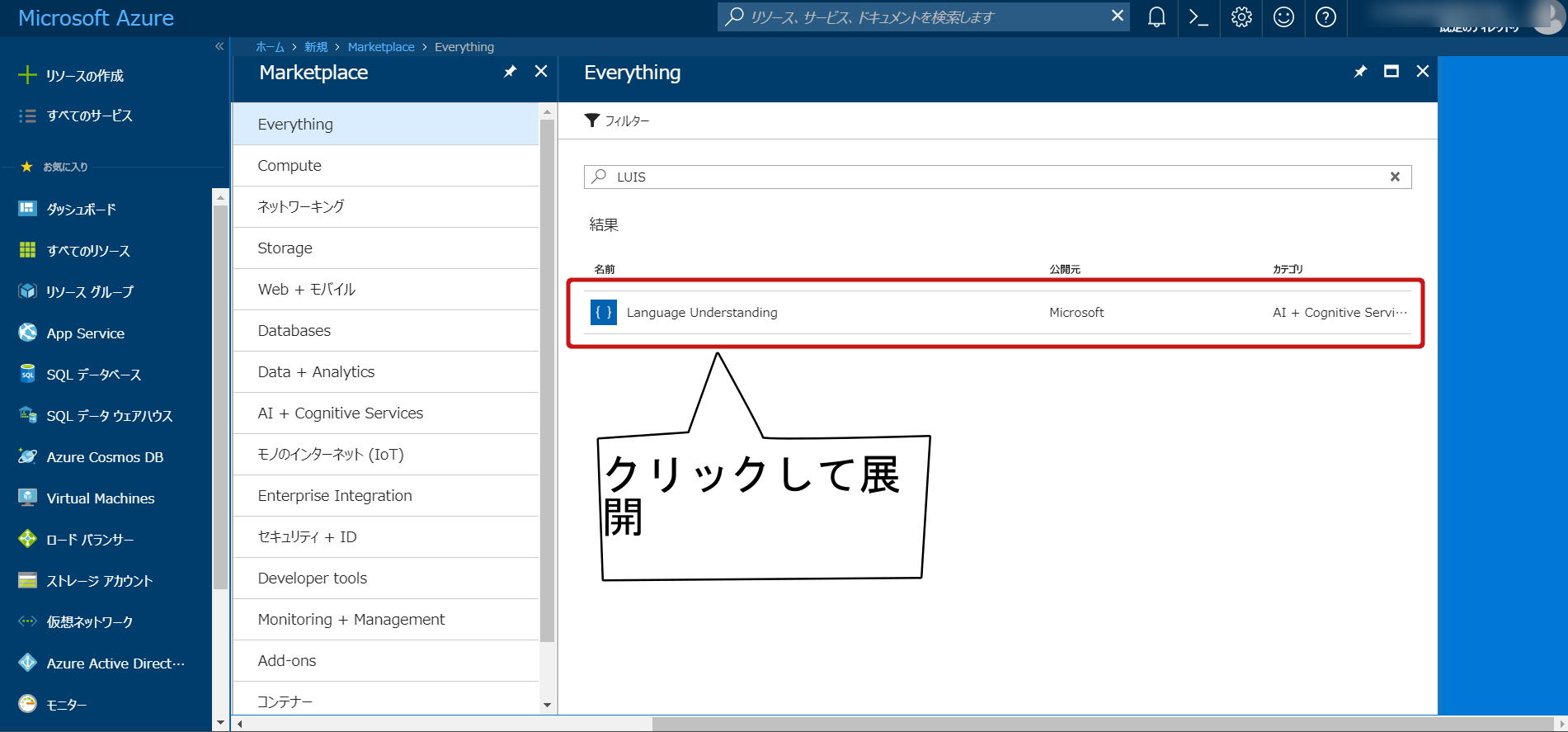Image resolution: width=1568 pixels, height=732 pixels.
Task: Select the Add-ons category
Action: [x=386, y=660]
